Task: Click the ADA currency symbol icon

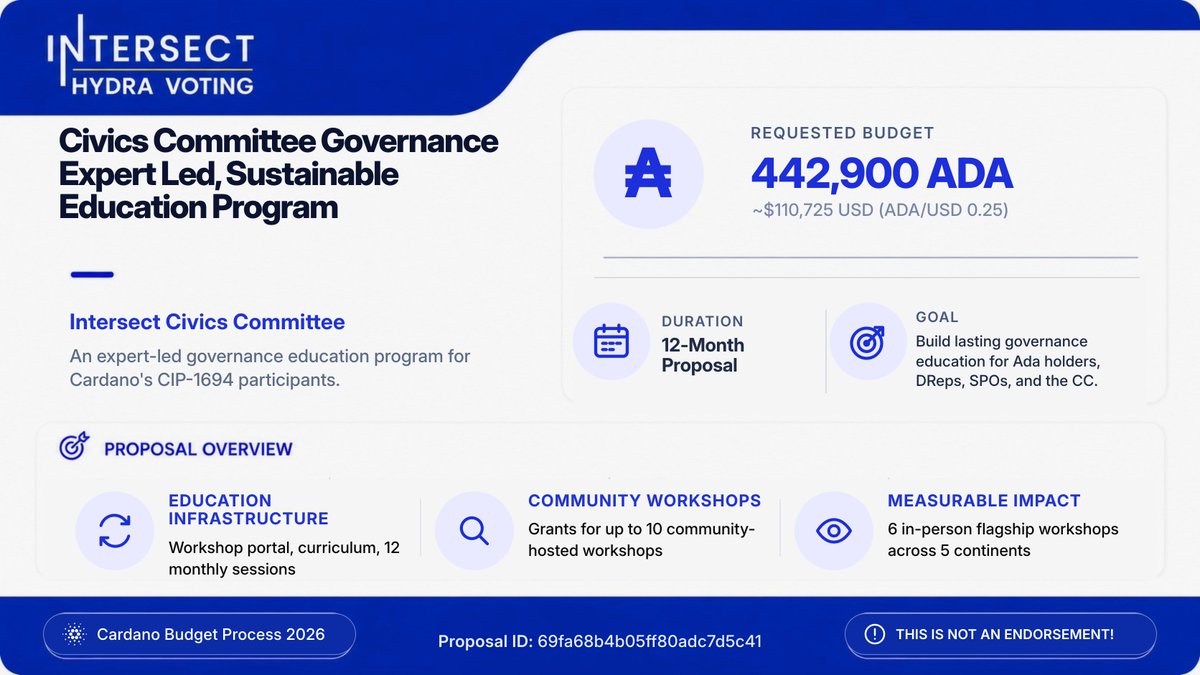Action: point(648,176)
